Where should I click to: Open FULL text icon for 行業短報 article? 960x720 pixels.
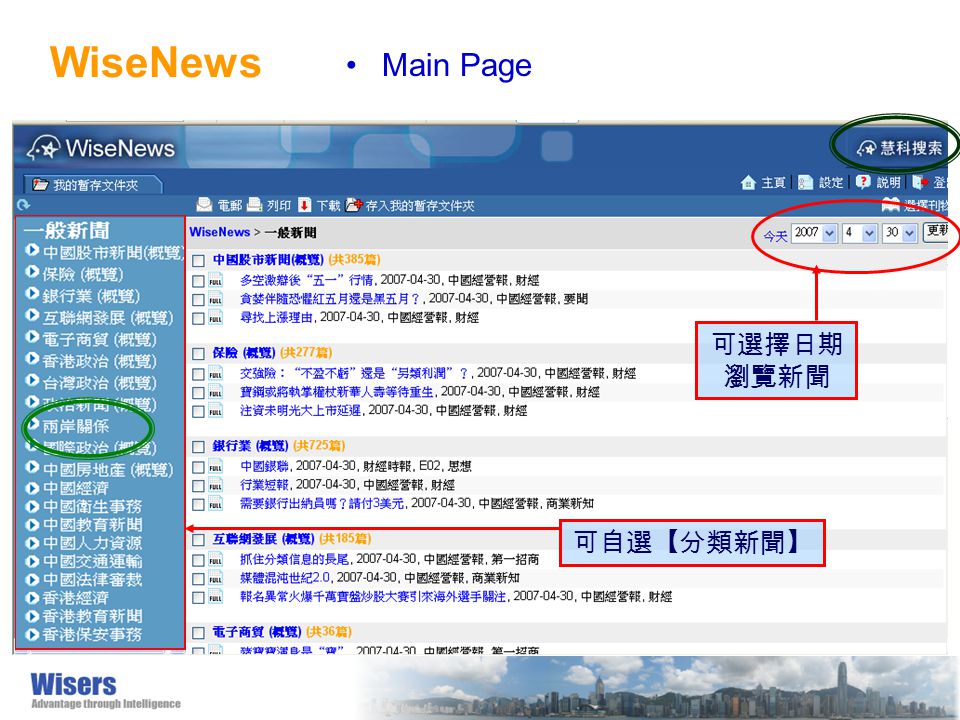point(216,486)
